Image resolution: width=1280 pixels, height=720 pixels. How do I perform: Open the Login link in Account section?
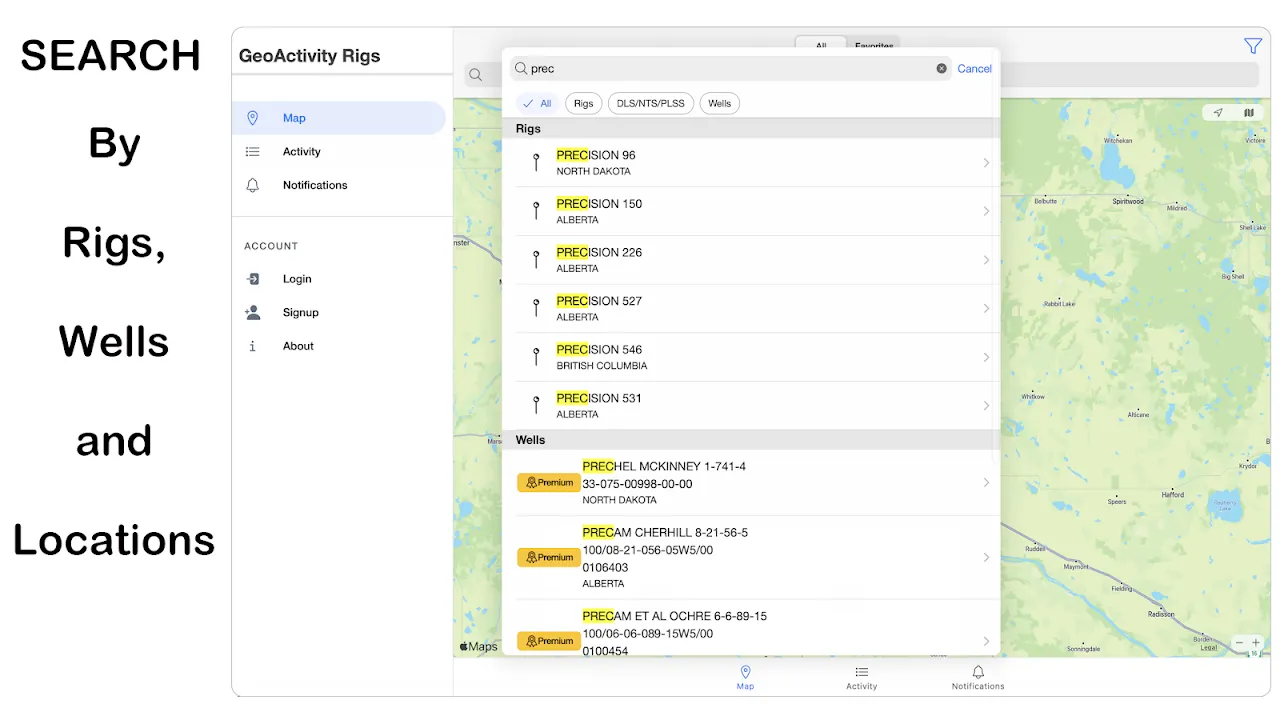[x=297, y=279]
